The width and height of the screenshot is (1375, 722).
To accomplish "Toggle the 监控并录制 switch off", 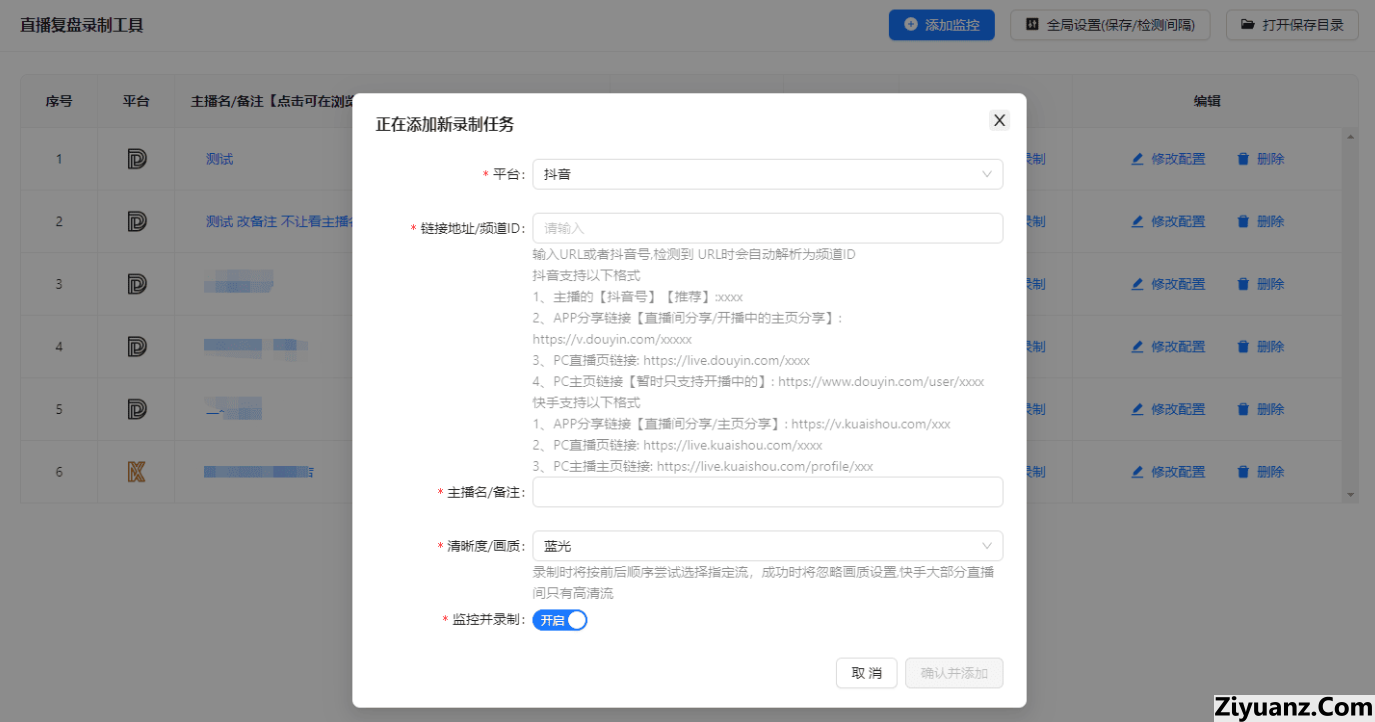I will (x=559, y=620).
